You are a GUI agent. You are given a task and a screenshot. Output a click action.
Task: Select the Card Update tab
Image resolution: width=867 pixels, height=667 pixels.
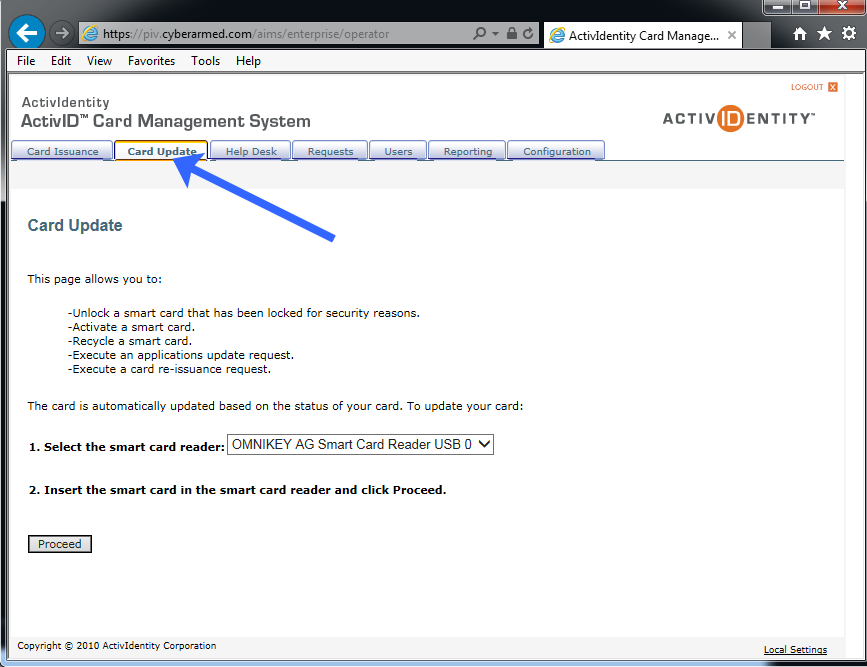click(161, 151)
